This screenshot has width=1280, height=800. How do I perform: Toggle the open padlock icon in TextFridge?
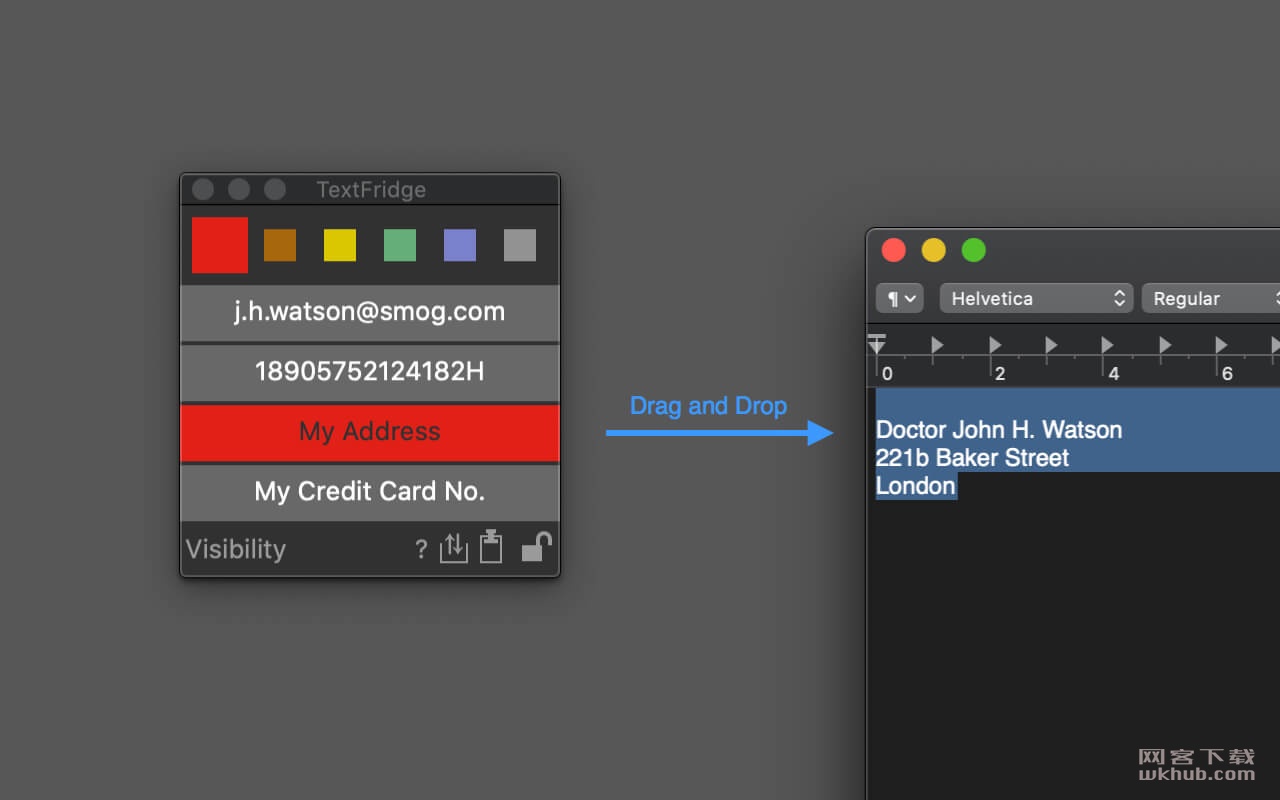click(x=537, y=546)
